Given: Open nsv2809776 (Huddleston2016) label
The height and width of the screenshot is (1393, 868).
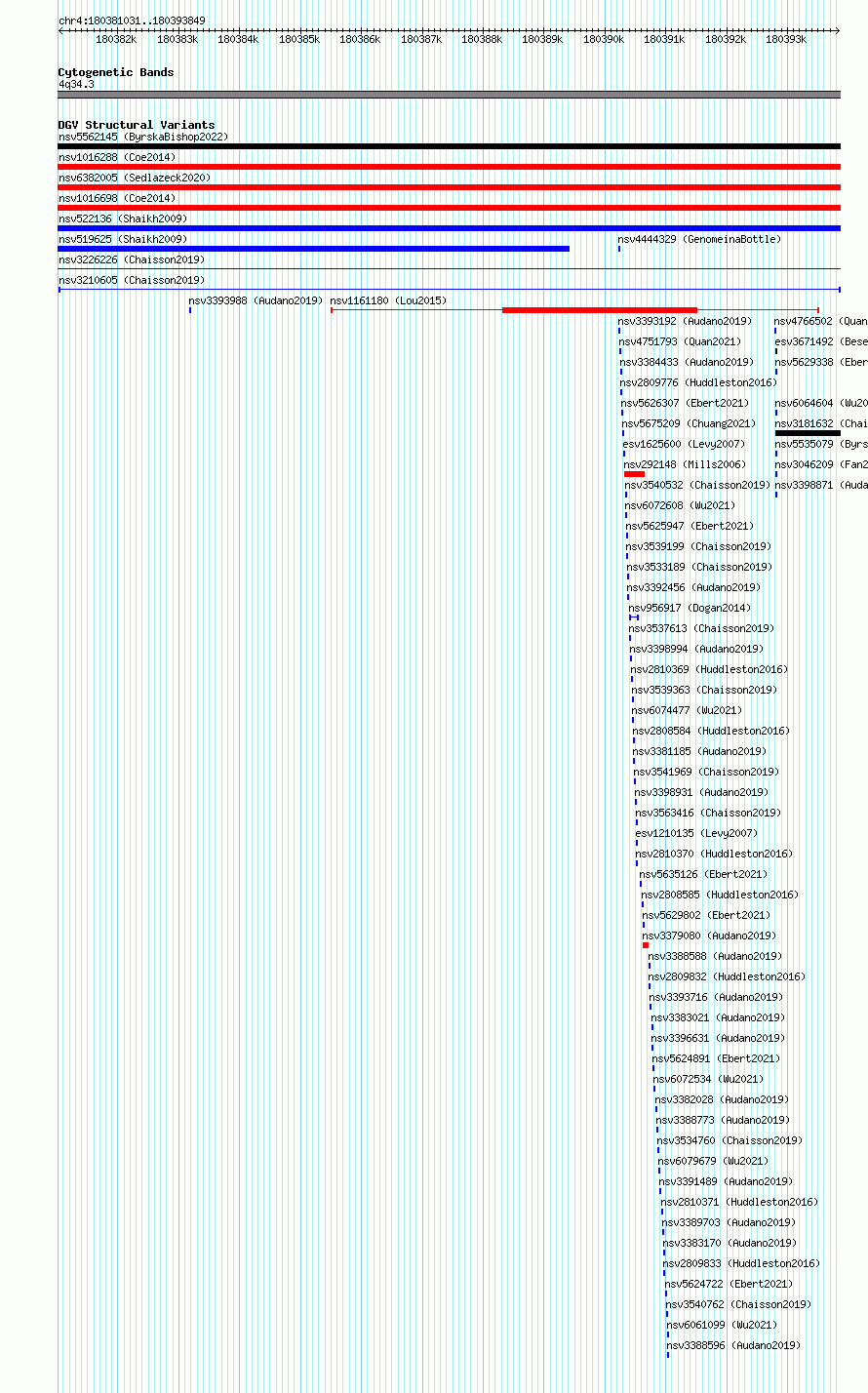Looking at the screenshot, I should click(x=698, y=383).
